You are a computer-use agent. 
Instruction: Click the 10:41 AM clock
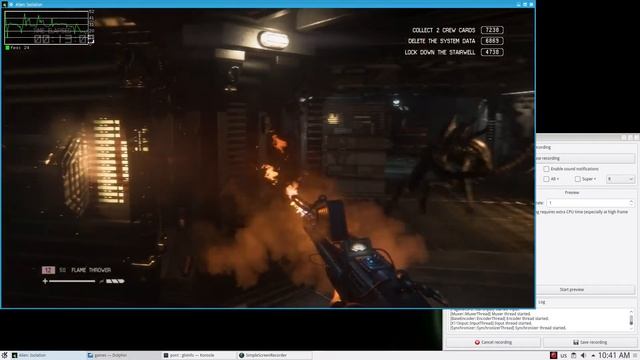(614, 356)
